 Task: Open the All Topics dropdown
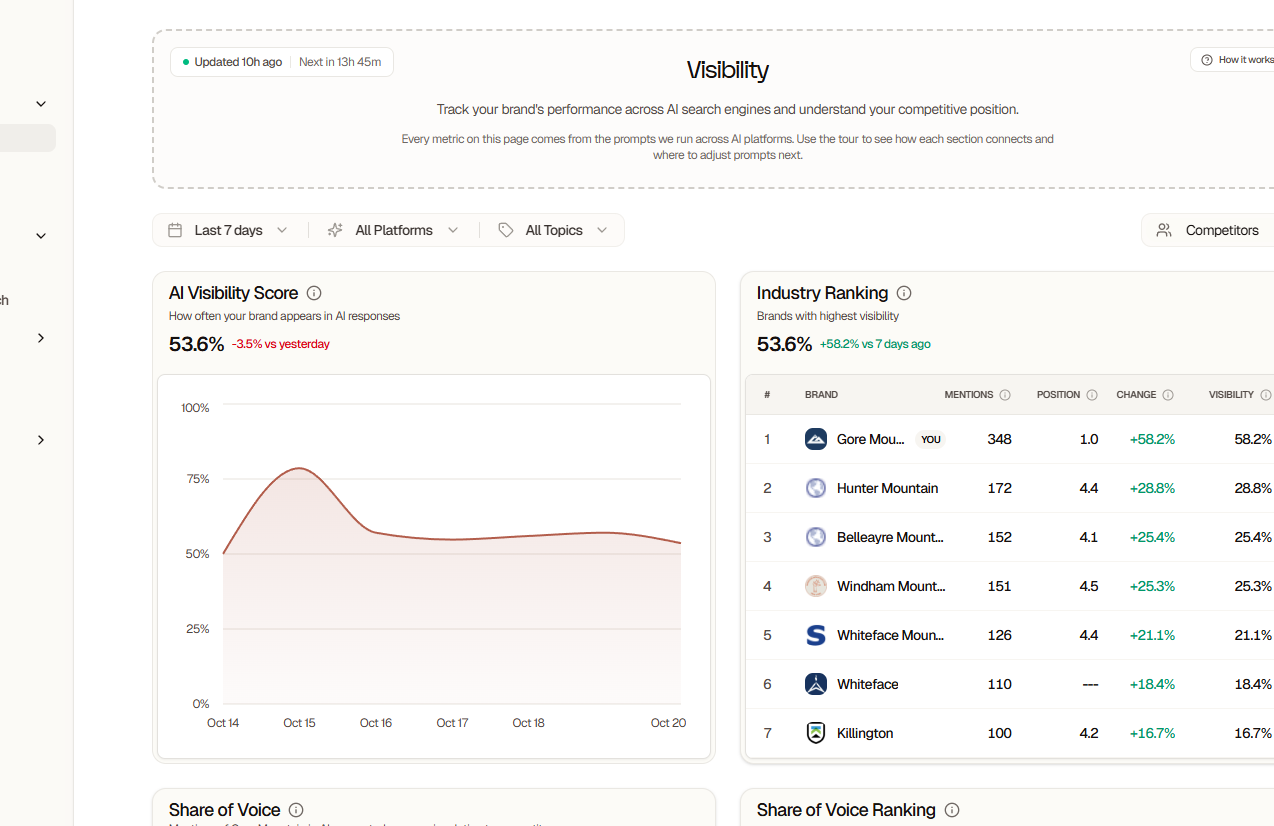(x=553, y=229)
